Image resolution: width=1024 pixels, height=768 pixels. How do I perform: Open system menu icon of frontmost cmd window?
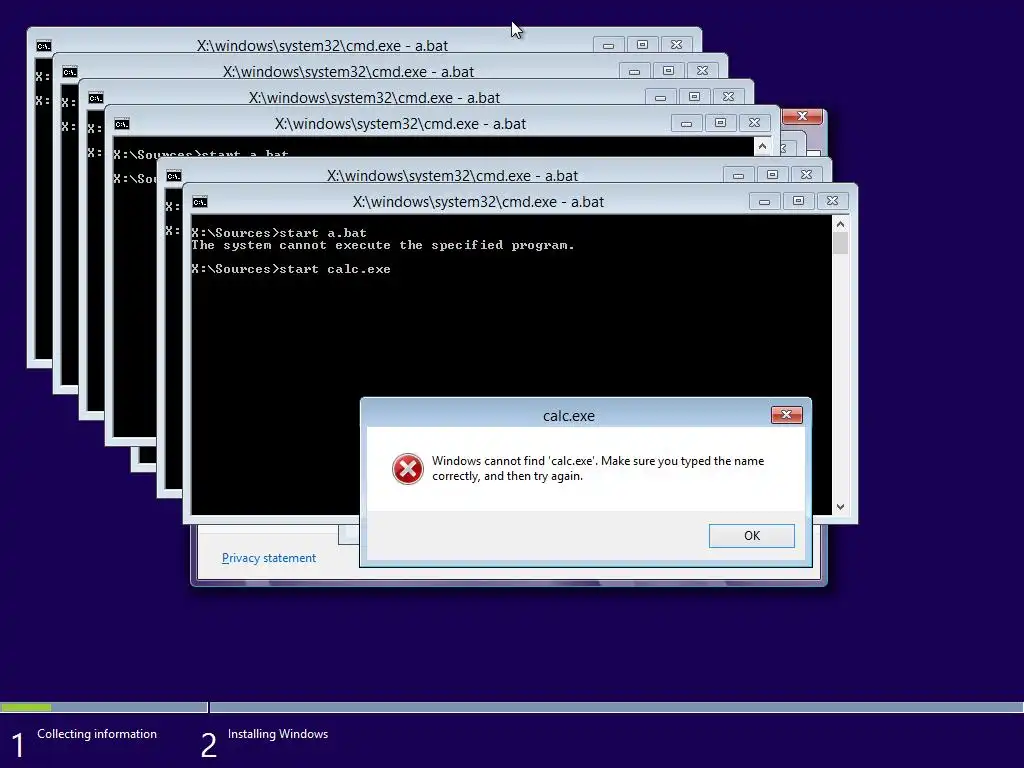tap(200, 202)
